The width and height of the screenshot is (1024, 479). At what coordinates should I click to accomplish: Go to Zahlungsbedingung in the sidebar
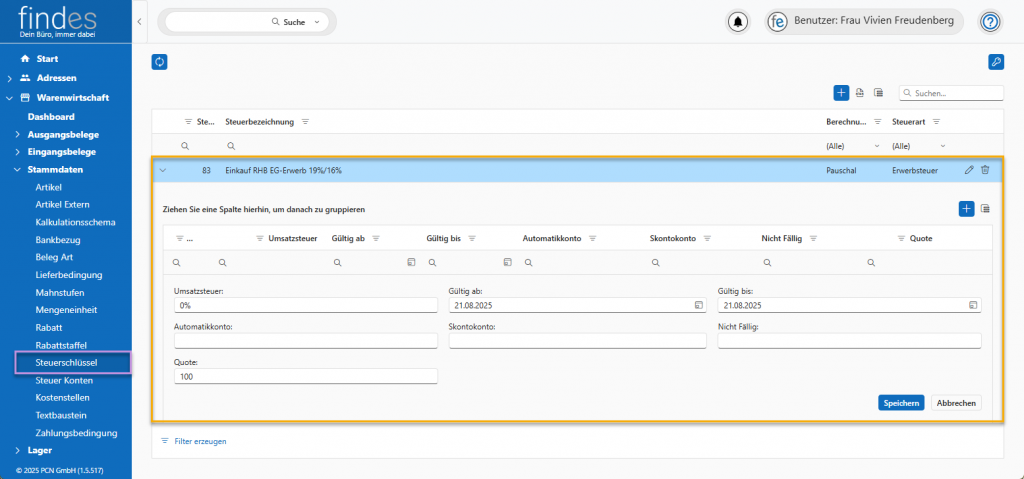[76, 433]
